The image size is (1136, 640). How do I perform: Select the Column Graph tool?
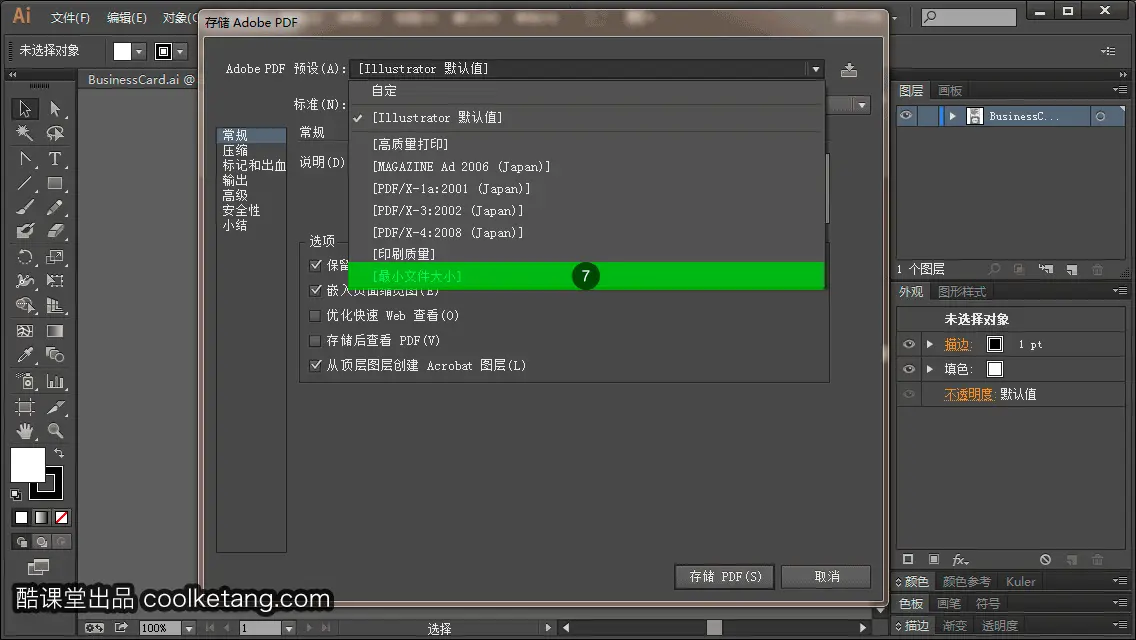click(55, 381)
